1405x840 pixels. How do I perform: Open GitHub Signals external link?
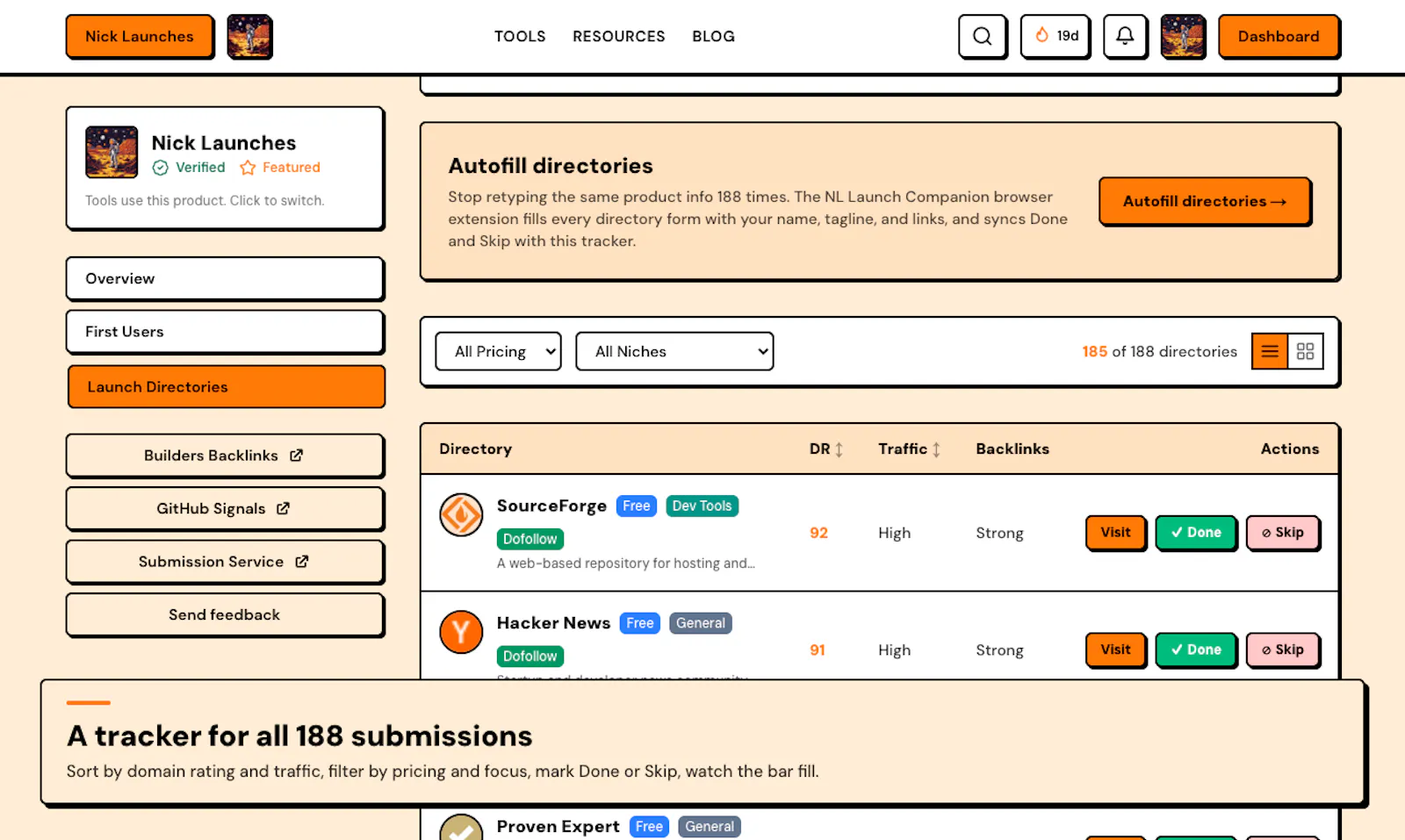pos(225,508)
